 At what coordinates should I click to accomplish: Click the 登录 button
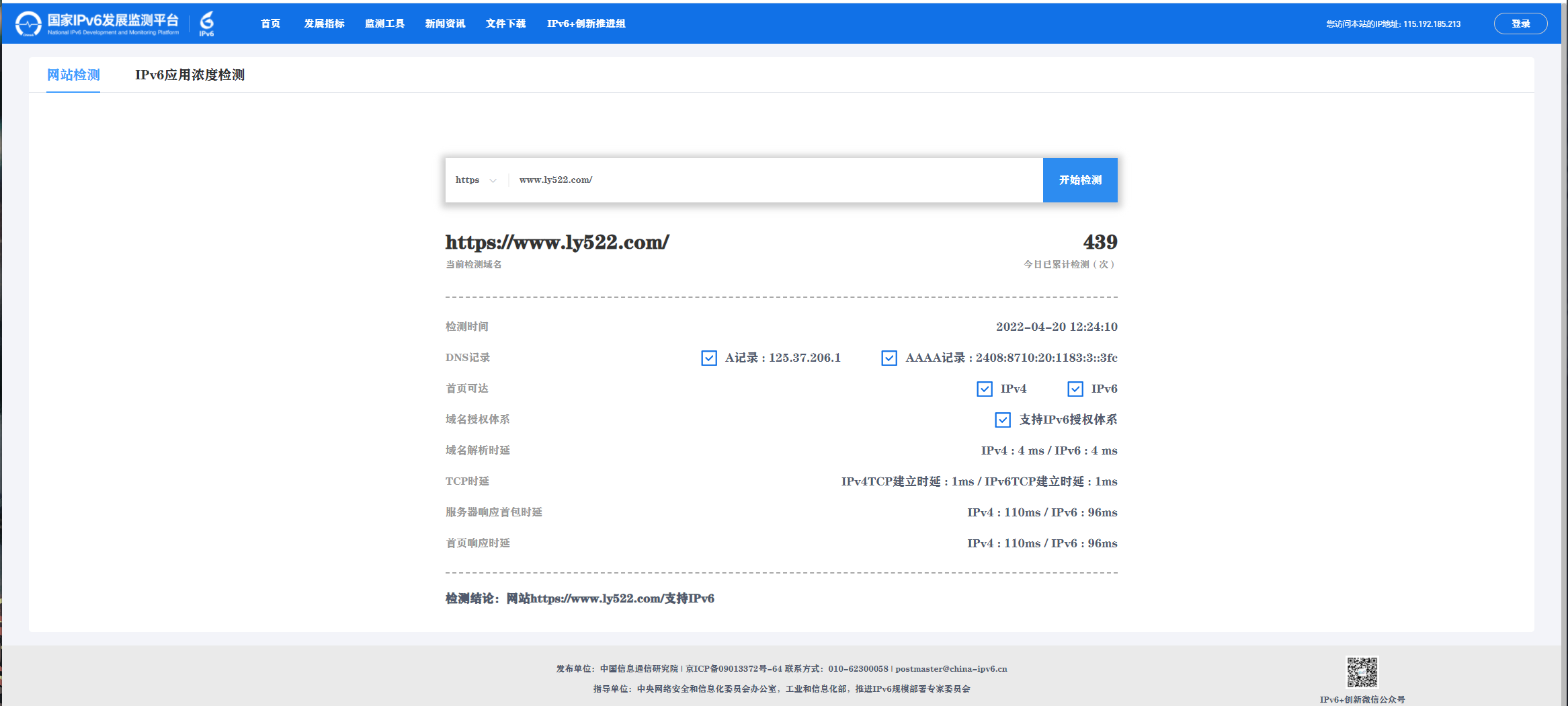tap(1520, 22)
